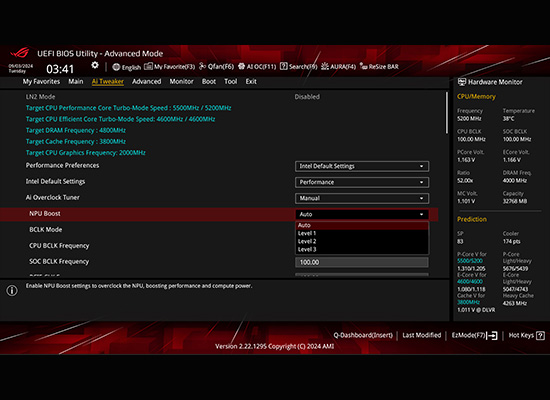Click Last Modified button

[x=422, y=335]
